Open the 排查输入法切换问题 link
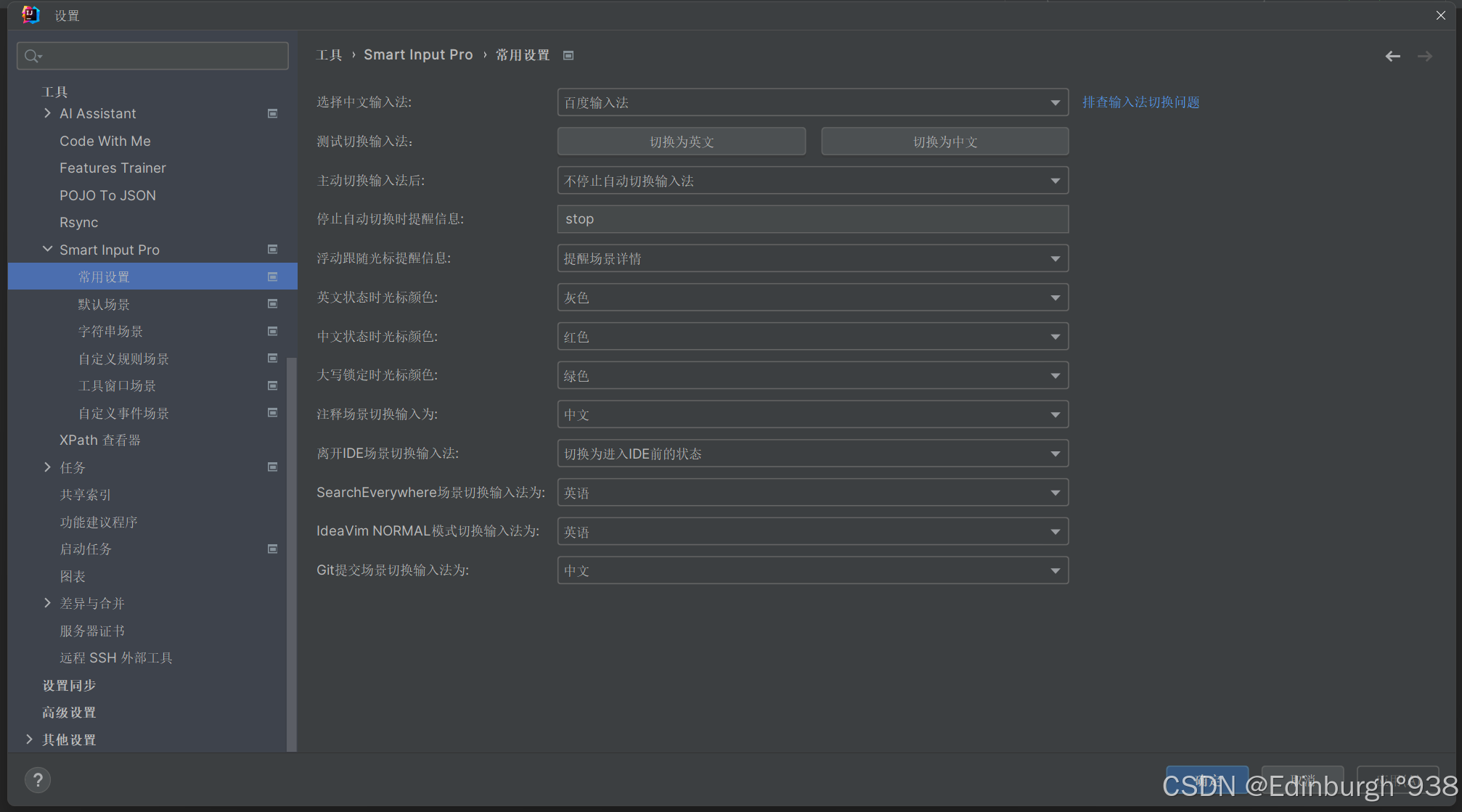The height and width of the screenshot is (812, 1462). (1140, 102)
